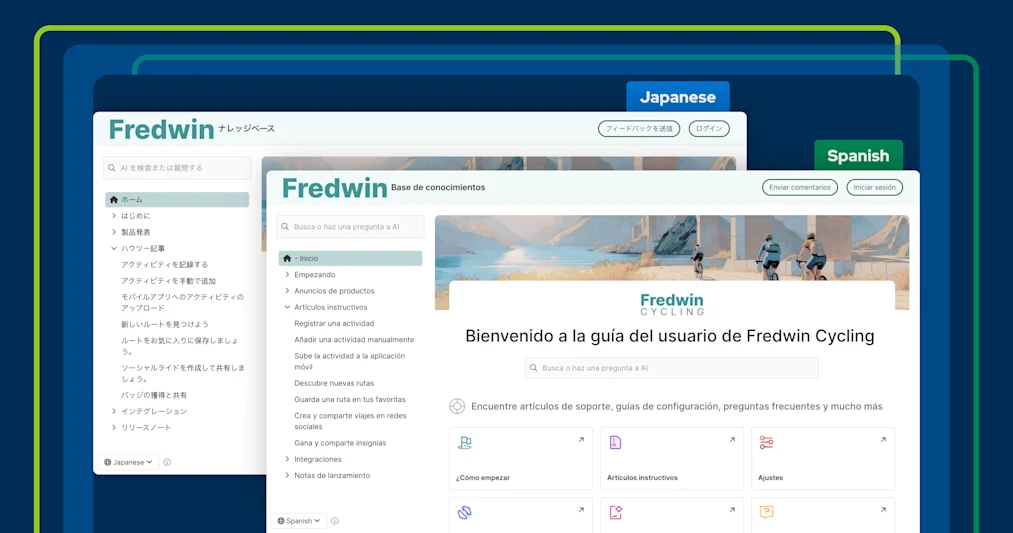Select Inicio in the Spanish sidebar
The image size is (1013, 533).
click(x=350, y=258)
